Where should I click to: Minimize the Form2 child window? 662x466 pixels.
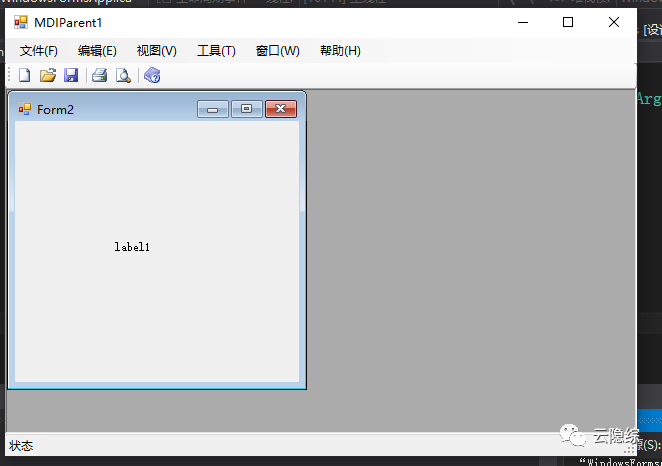[213, 109]
